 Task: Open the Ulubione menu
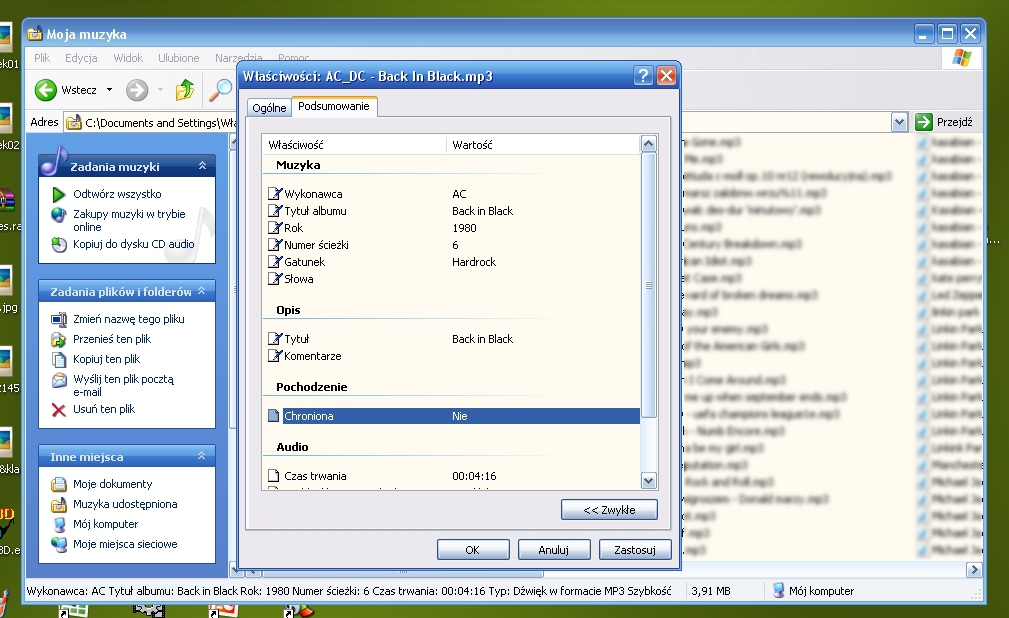click(x=179, y=58)
